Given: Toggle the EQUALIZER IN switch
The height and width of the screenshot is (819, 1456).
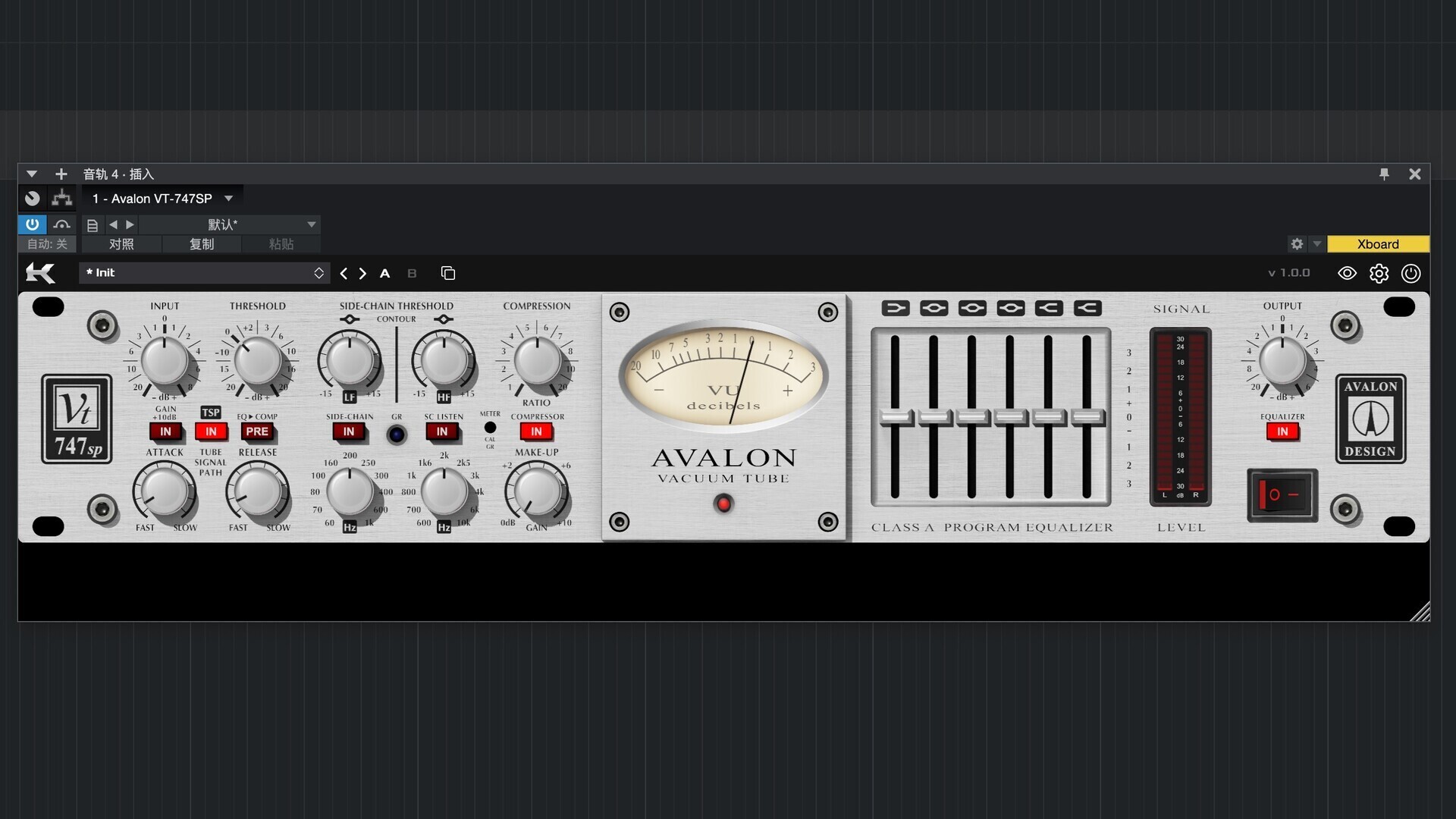Looking at the screenshot, I should click(x=1282, y=431).
